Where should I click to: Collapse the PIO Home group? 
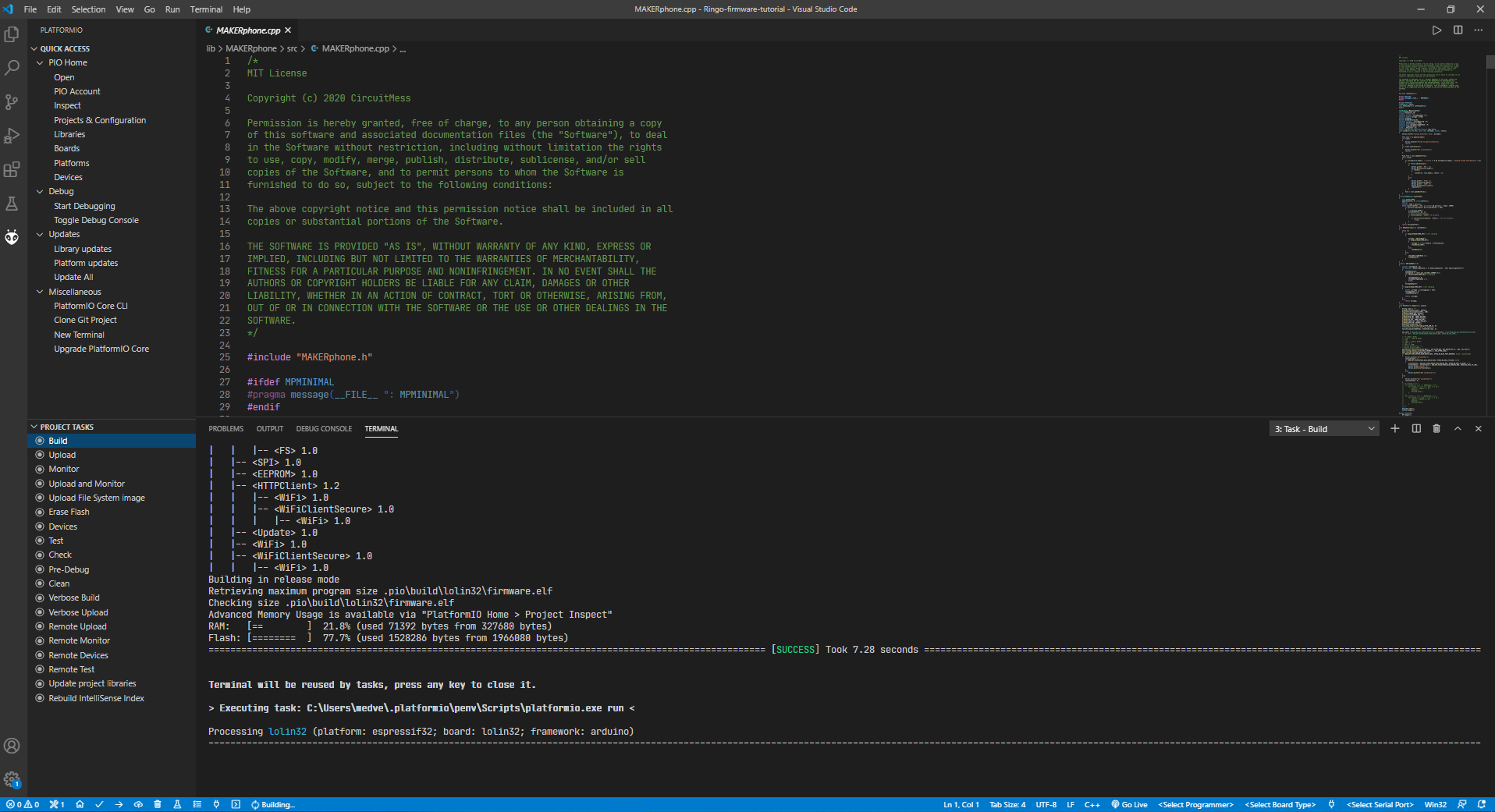pyautogui.click(x=40, y=62)
